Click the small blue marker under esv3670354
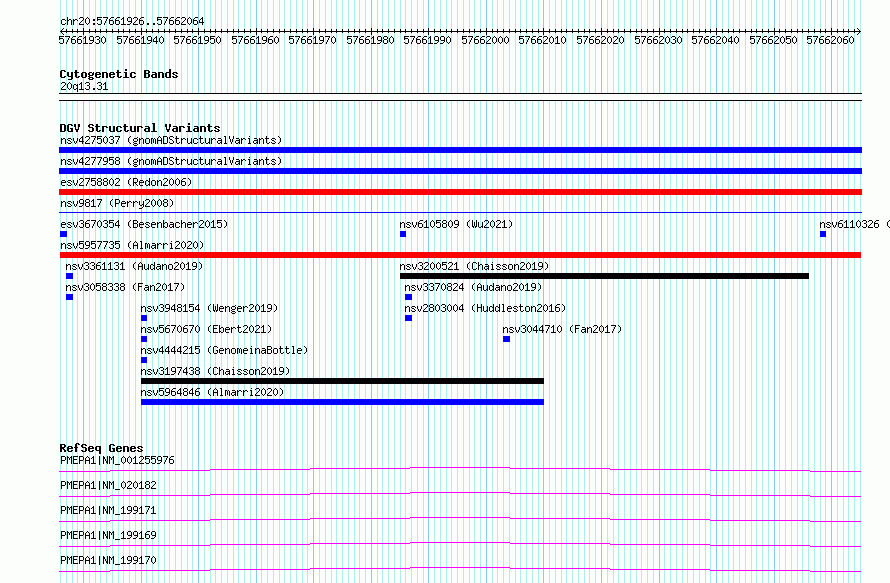The image size is (890, 583). click(x=64, y=234)
